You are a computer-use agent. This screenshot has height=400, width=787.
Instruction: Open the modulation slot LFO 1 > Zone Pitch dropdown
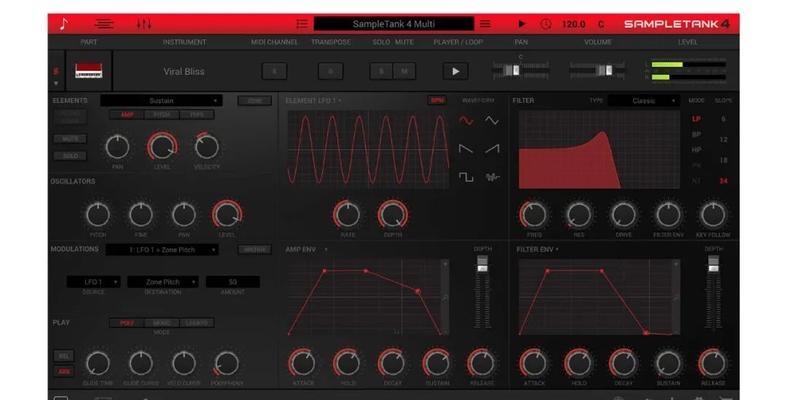(x=162, y=249)
